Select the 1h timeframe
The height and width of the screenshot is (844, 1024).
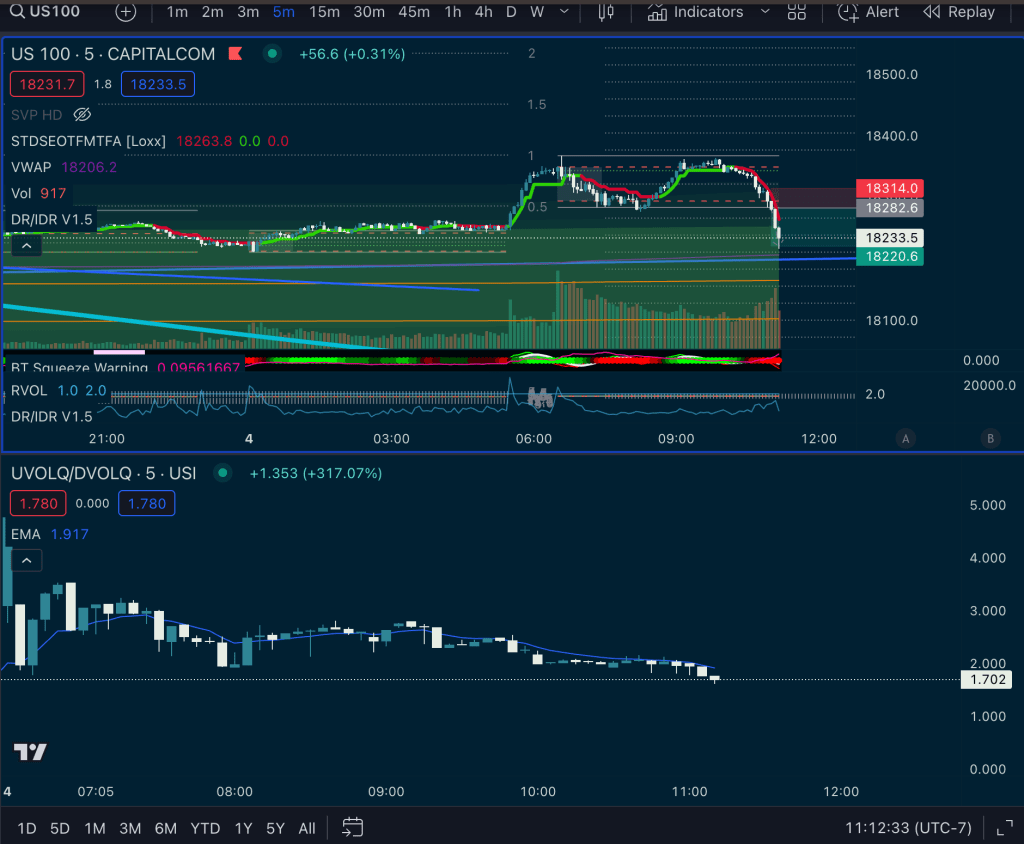(x=453, y=12)
